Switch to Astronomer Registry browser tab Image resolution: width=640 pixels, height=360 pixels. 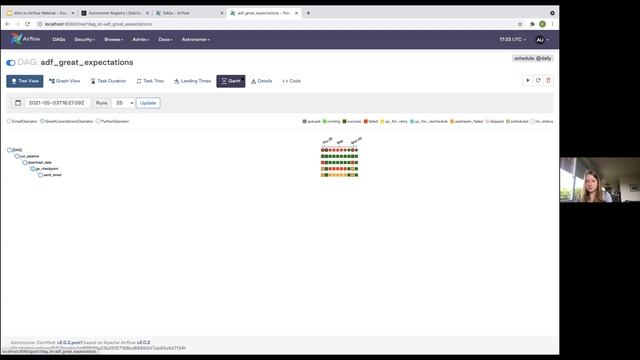[115, 13]
